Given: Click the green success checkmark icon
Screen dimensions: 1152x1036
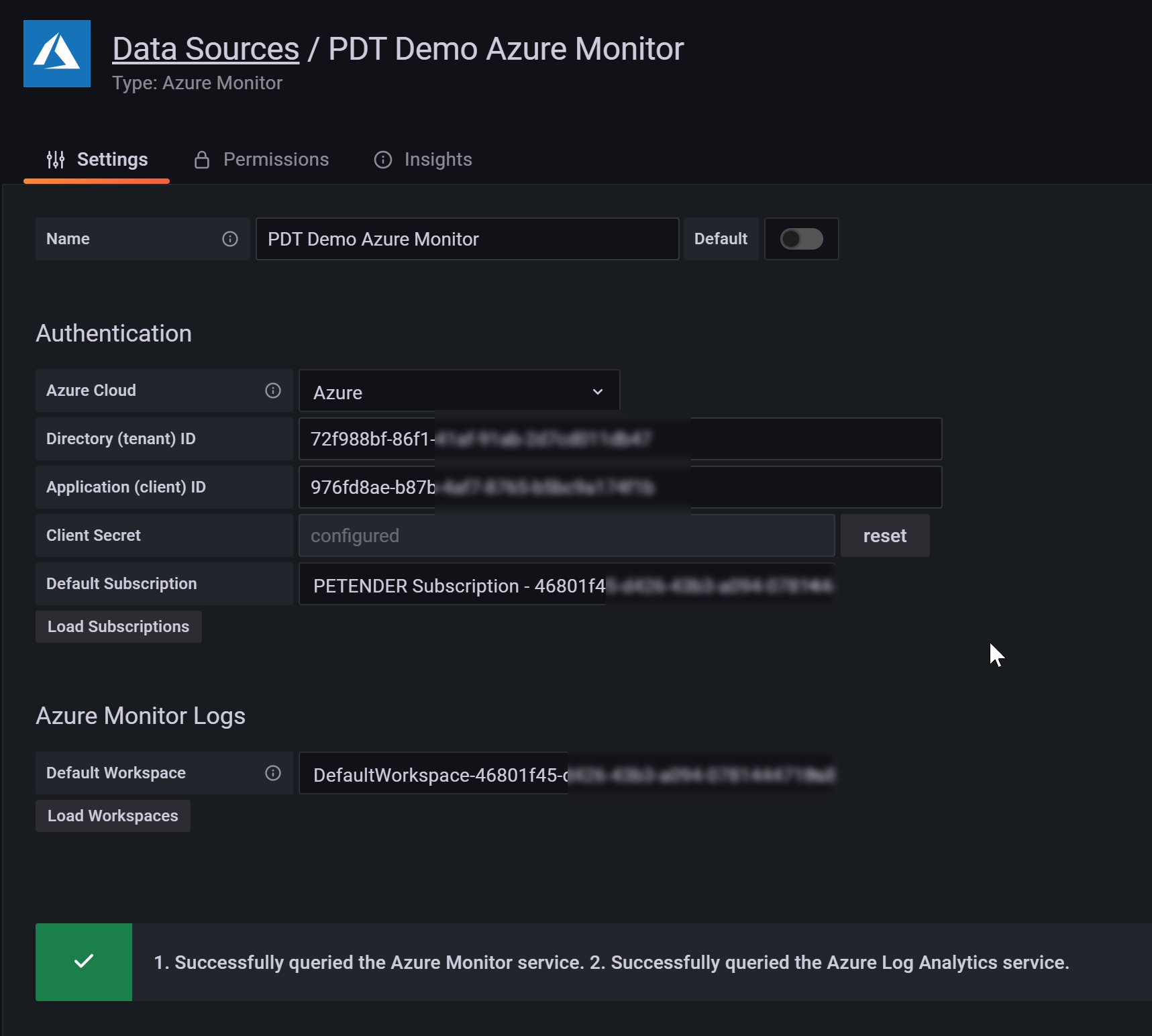Looking at the screenshot, I should [84, 962].
